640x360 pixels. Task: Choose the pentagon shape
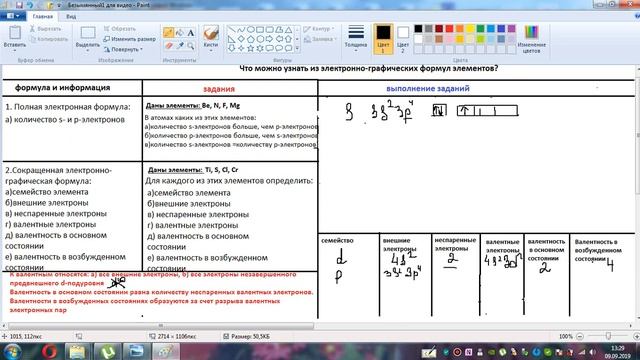(x=250, y=39)
